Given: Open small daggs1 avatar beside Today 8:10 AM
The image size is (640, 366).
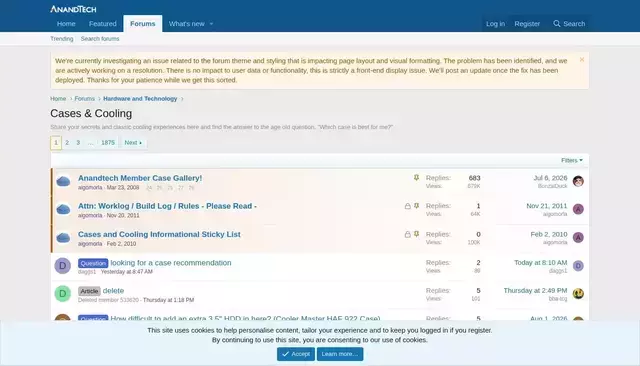Looking at the screenshot, I should click(x=578, y=266).
